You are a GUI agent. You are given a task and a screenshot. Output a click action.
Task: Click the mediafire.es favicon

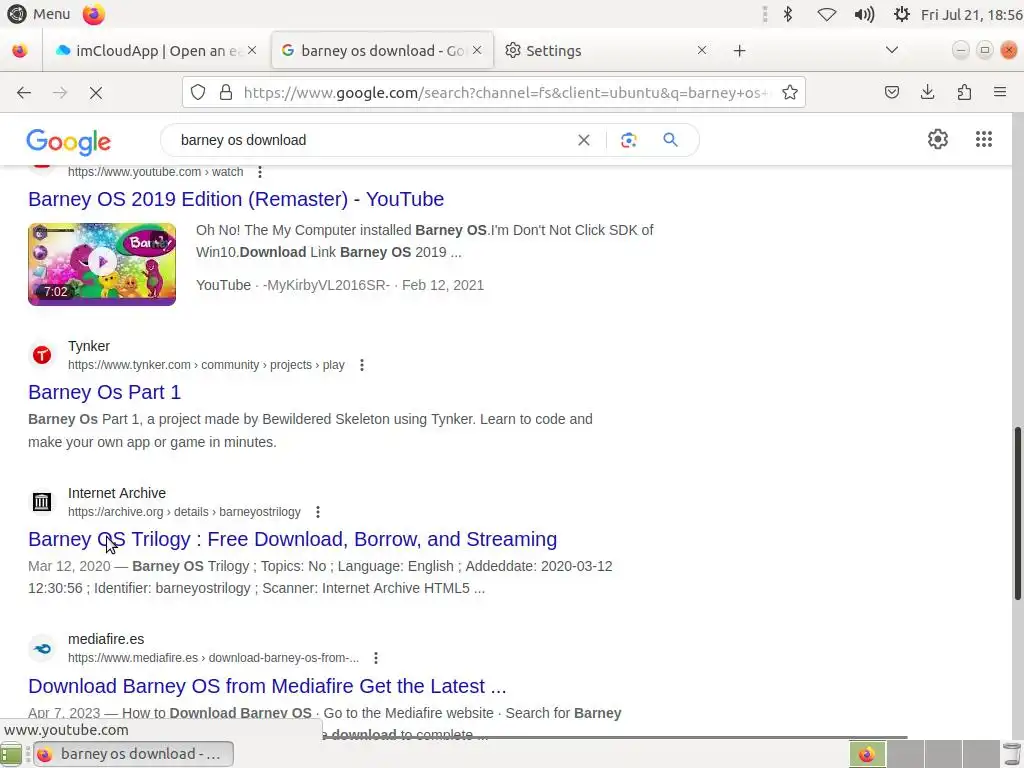click(42, 648)
